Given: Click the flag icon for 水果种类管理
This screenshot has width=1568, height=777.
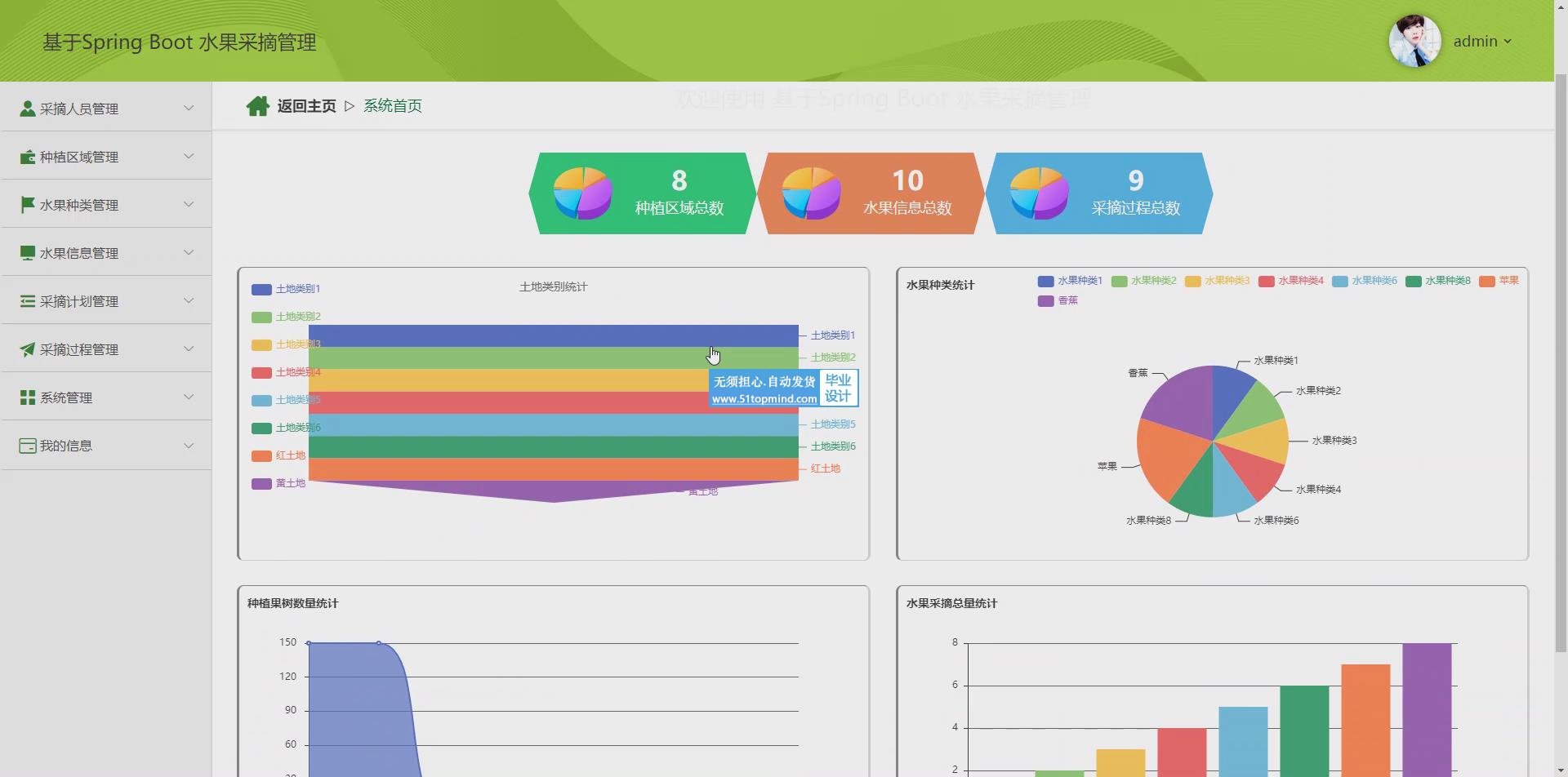Looking at the screenshot, I should click(x=28, y=205).
